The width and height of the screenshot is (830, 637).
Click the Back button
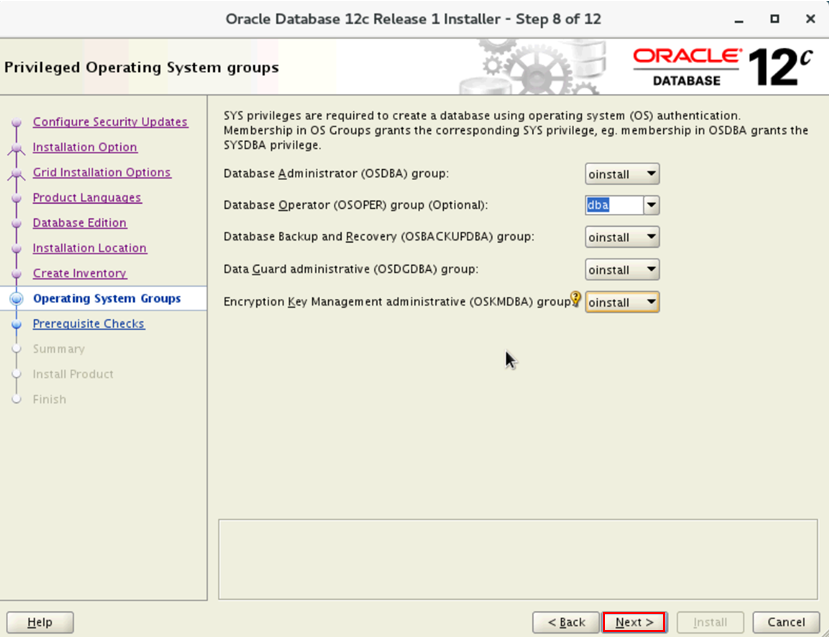[566, 622]
